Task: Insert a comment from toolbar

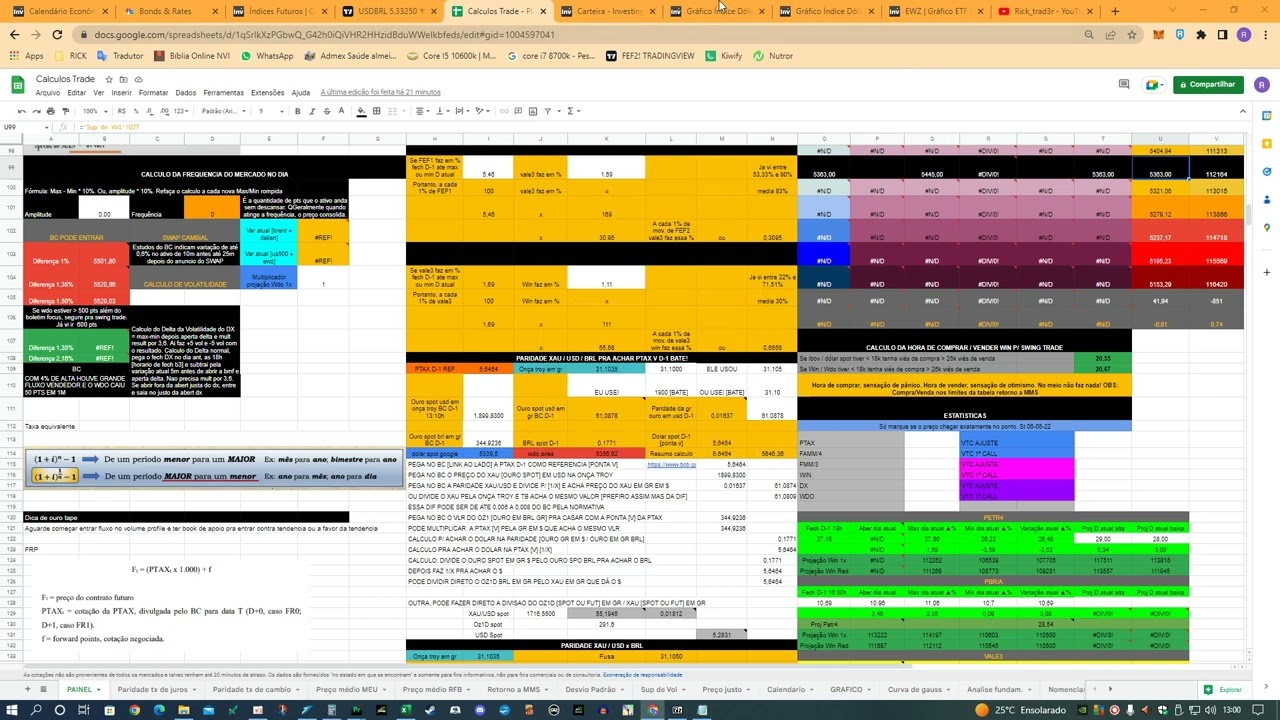Action: click(518, 111)
